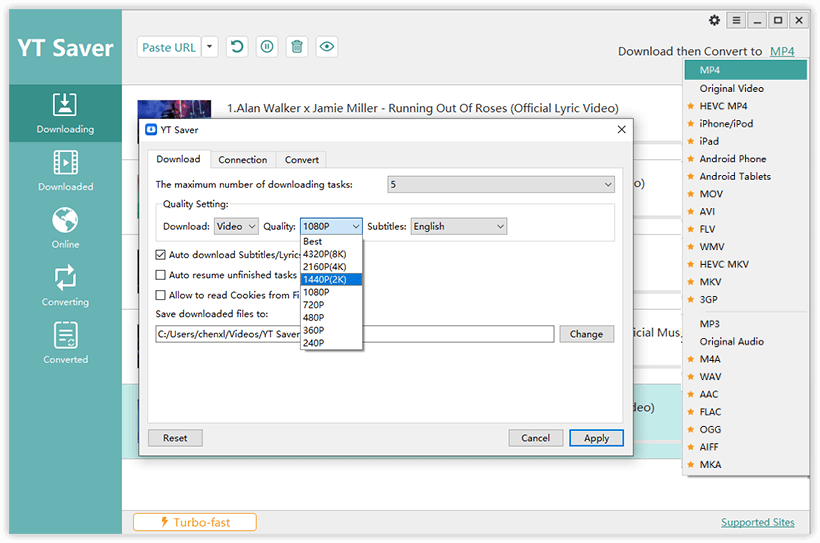Select AVI format option
Screen dimensions: 820x543
746,211
